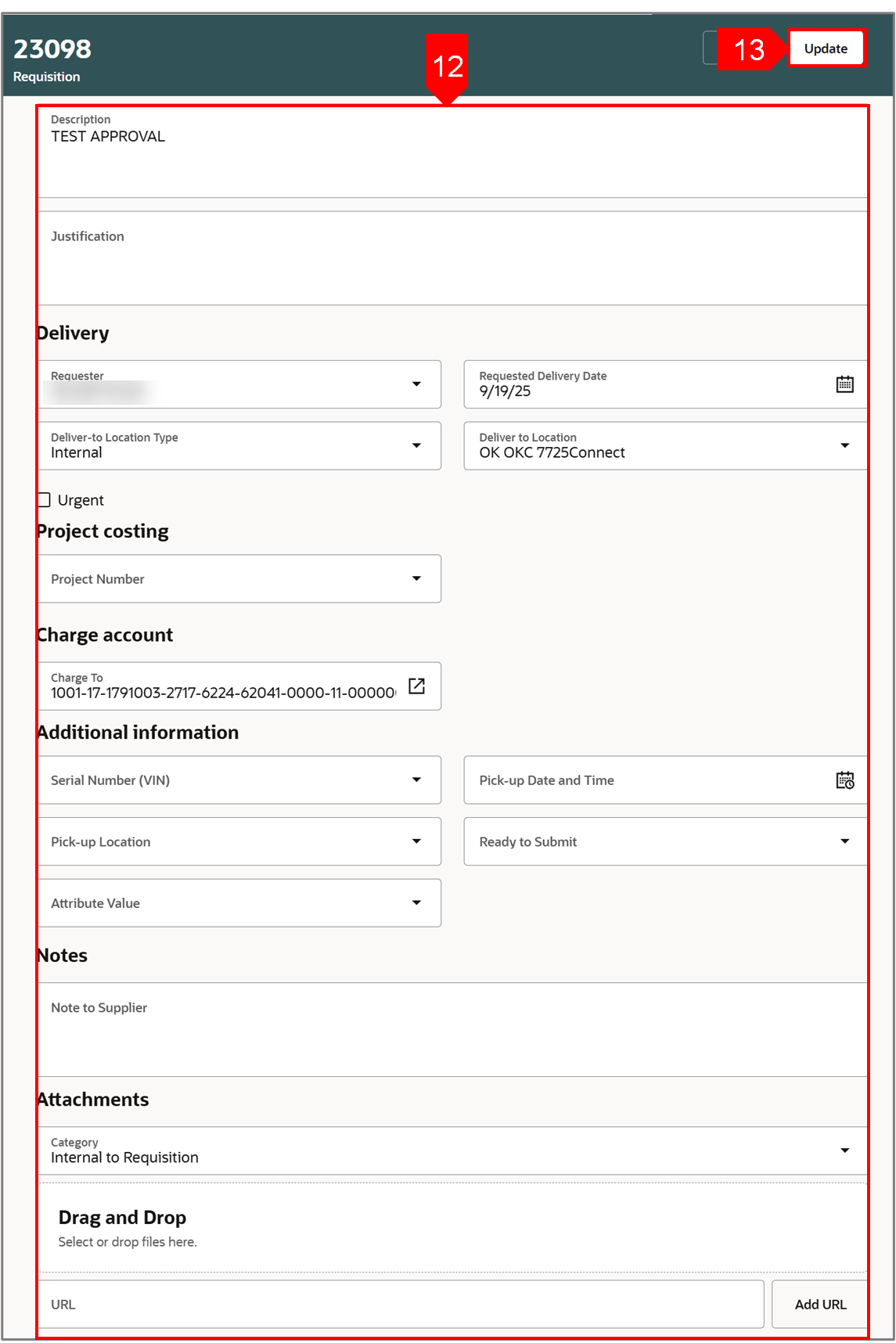Click the URL input field

401,1305
